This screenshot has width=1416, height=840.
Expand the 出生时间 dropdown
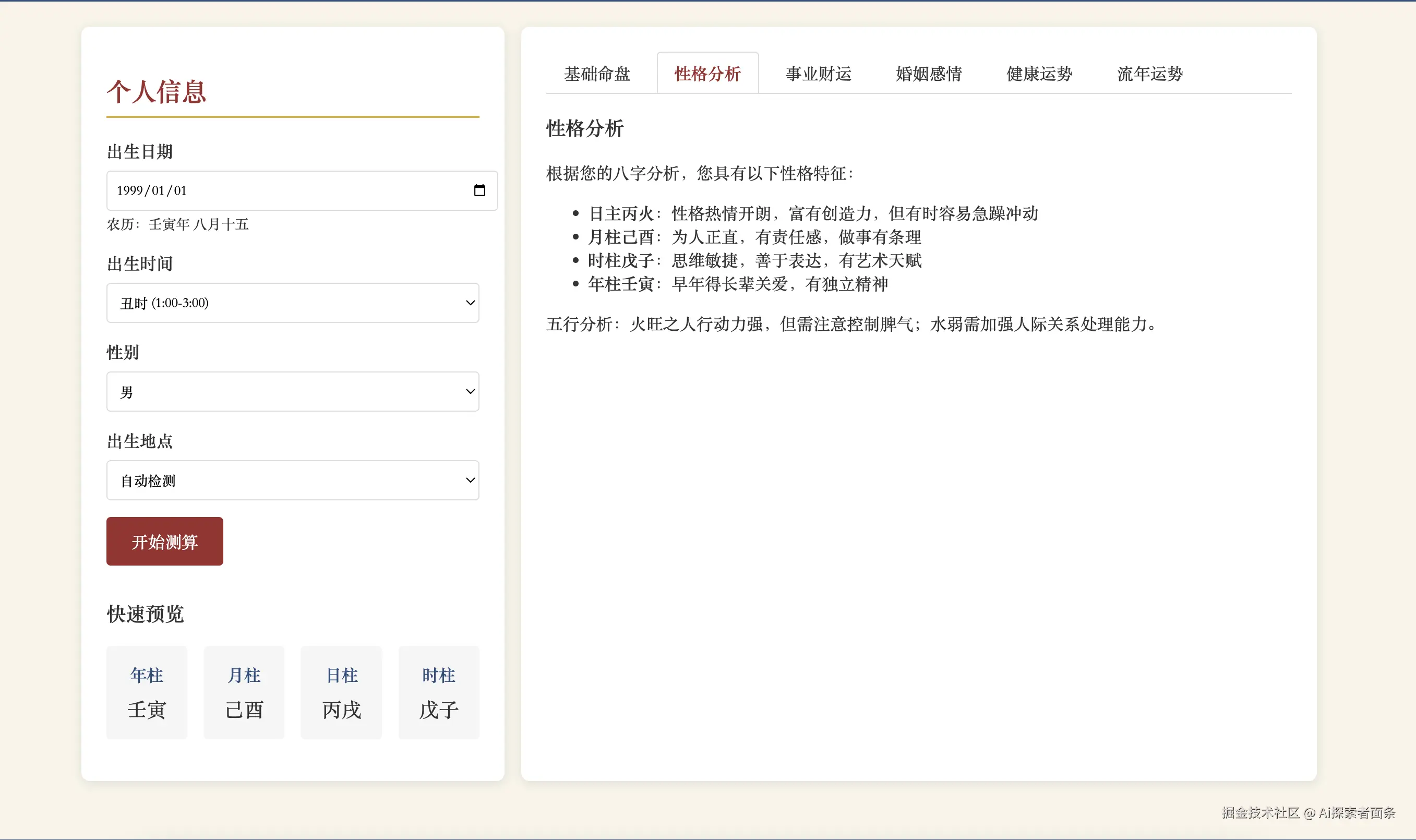coord(293,303)
